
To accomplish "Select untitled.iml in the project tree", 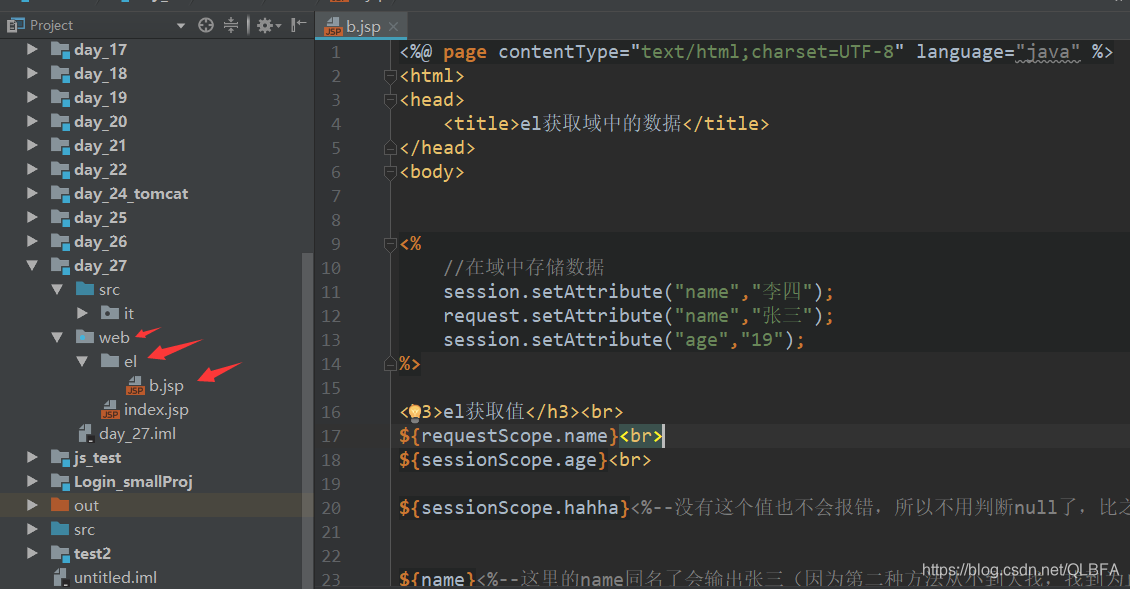I will (115, 577).
